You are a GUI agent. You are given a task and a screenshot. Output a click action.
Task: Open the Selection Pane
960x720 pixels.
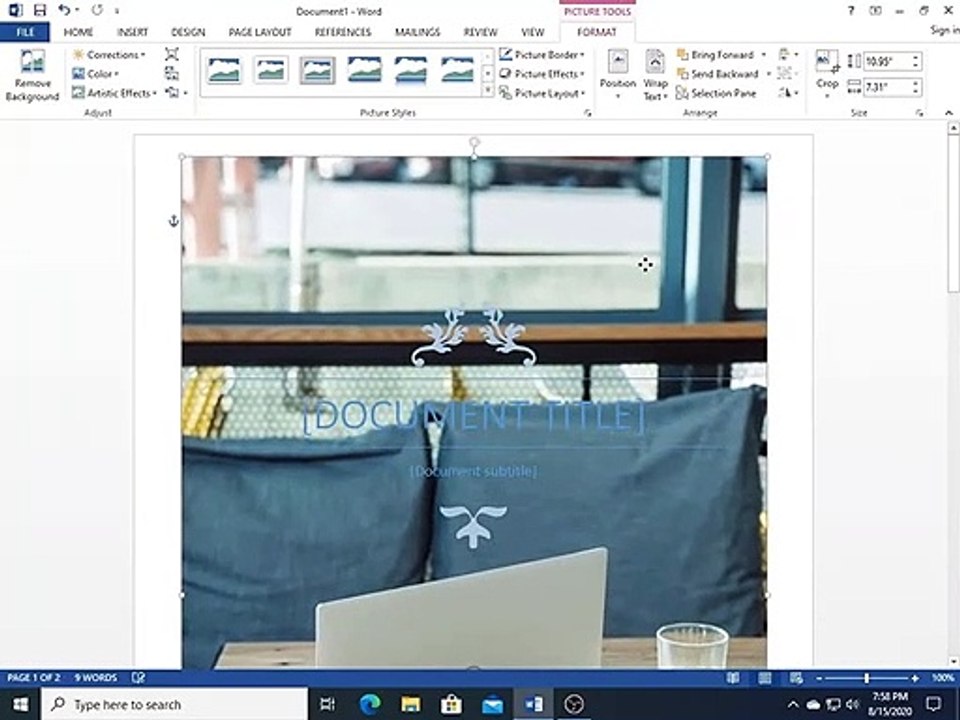point(716,93)
